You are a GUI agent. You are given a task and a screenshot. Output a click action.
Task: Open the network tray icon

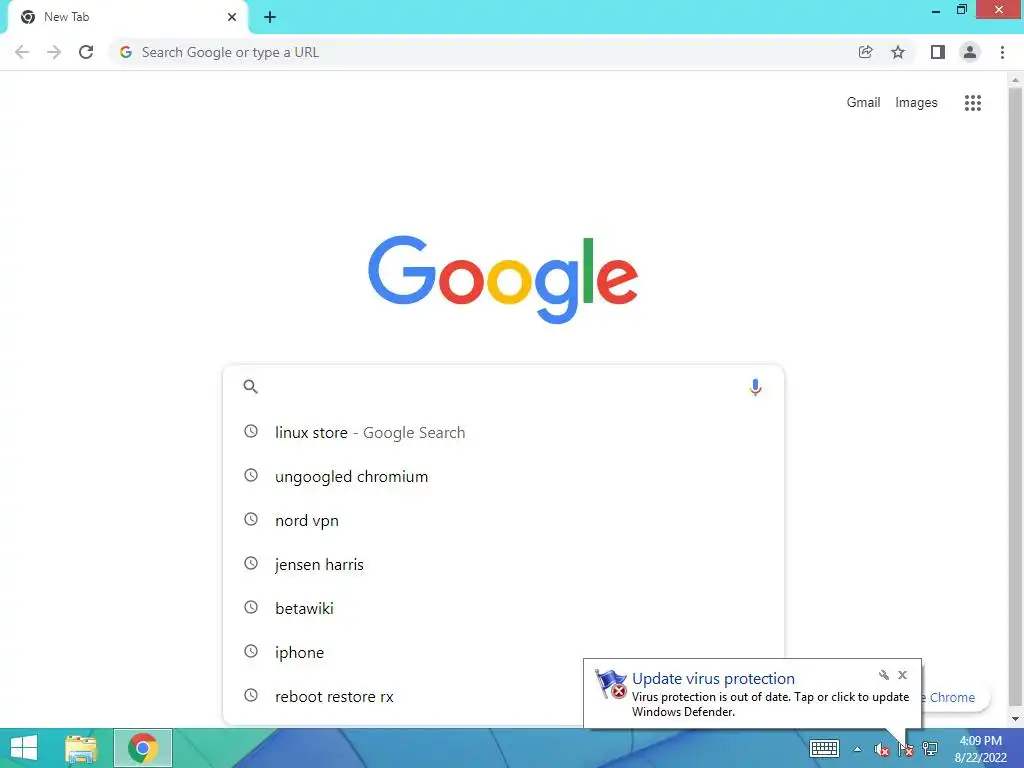930,749
